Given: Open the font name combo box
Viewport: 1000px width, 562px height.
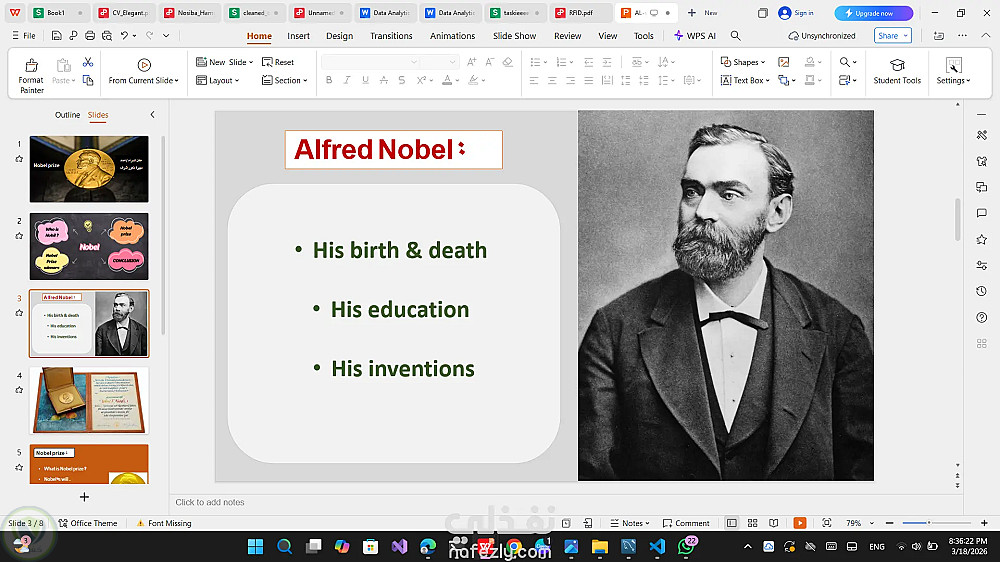Looking at the screenshot, I should (x=370, y=62).
